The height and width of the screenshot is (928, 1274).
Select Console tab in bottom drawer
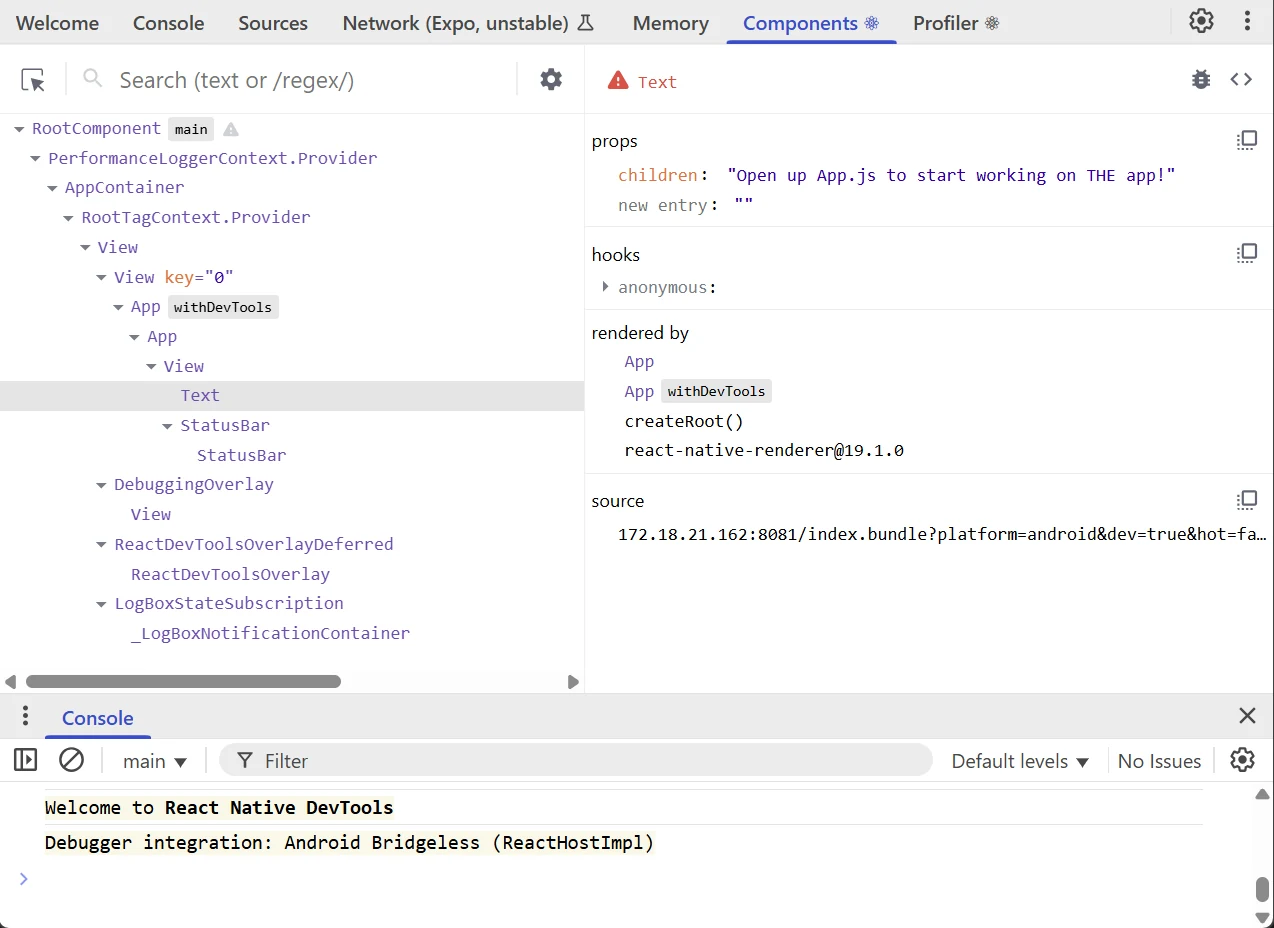click(97, 718)
